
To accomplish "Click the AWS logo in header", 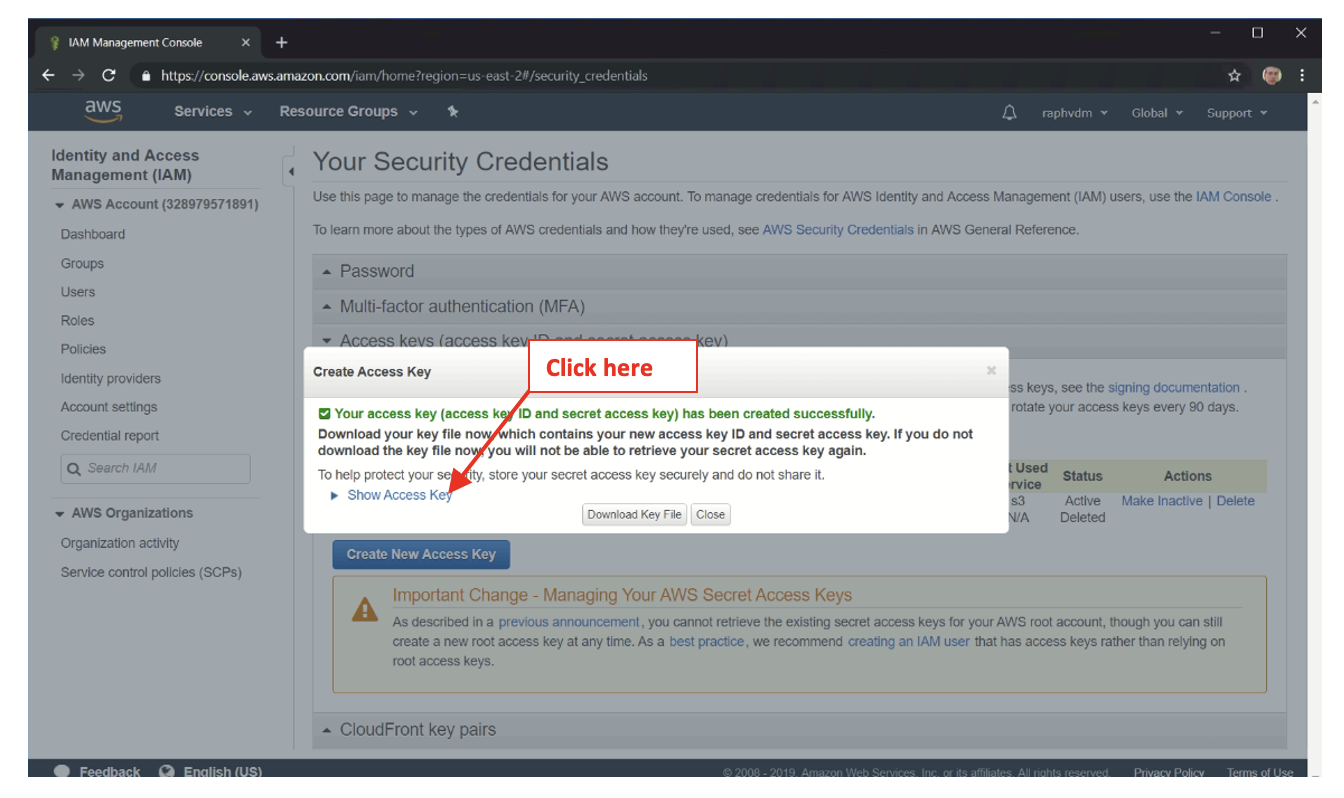I will [103, 111].
